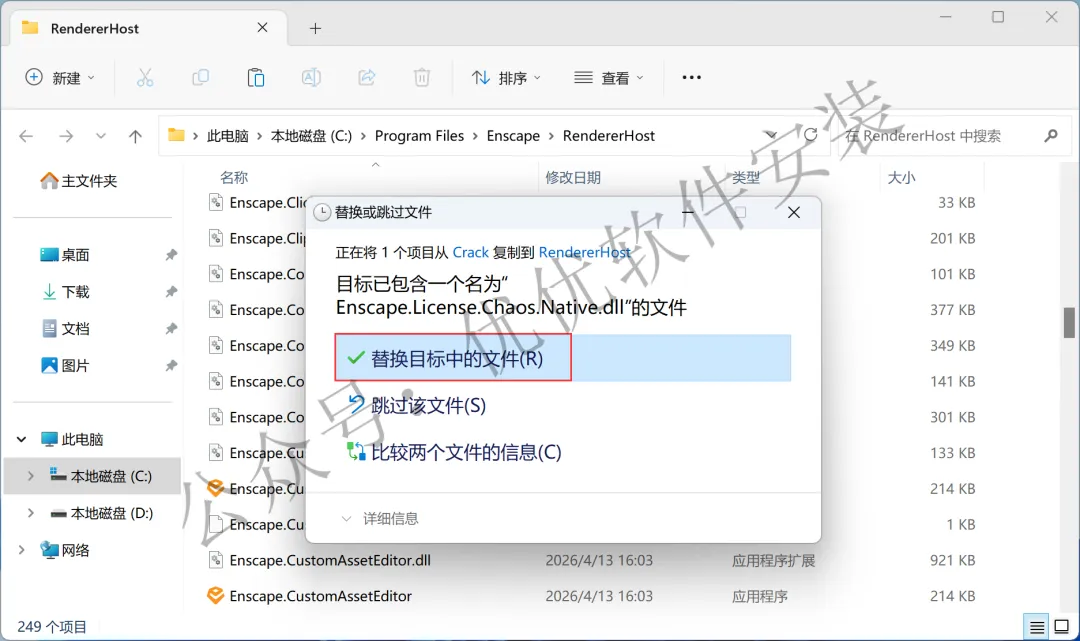Click the Delete trash icon
This screenshot has height=641, width=1080.
click(422, 78)
